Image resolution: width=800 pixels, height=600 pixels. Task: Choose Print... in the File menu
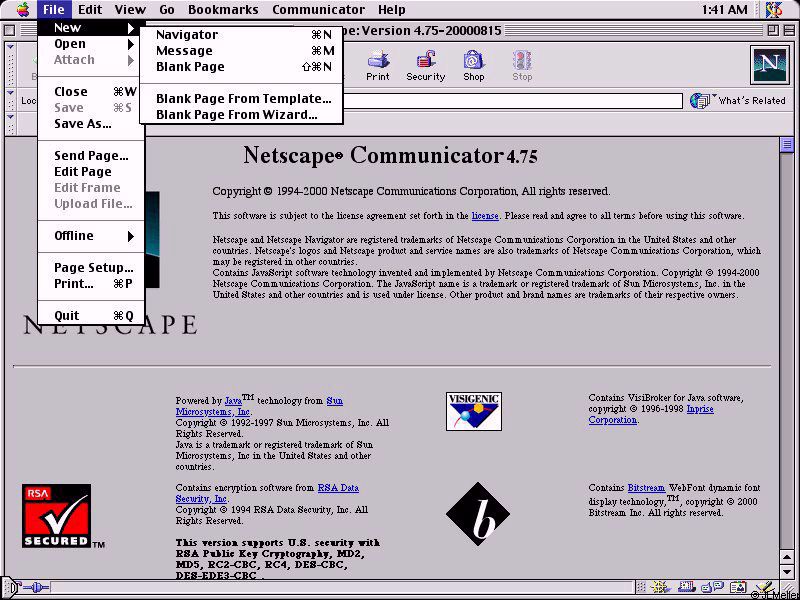[x=91, y=284]
